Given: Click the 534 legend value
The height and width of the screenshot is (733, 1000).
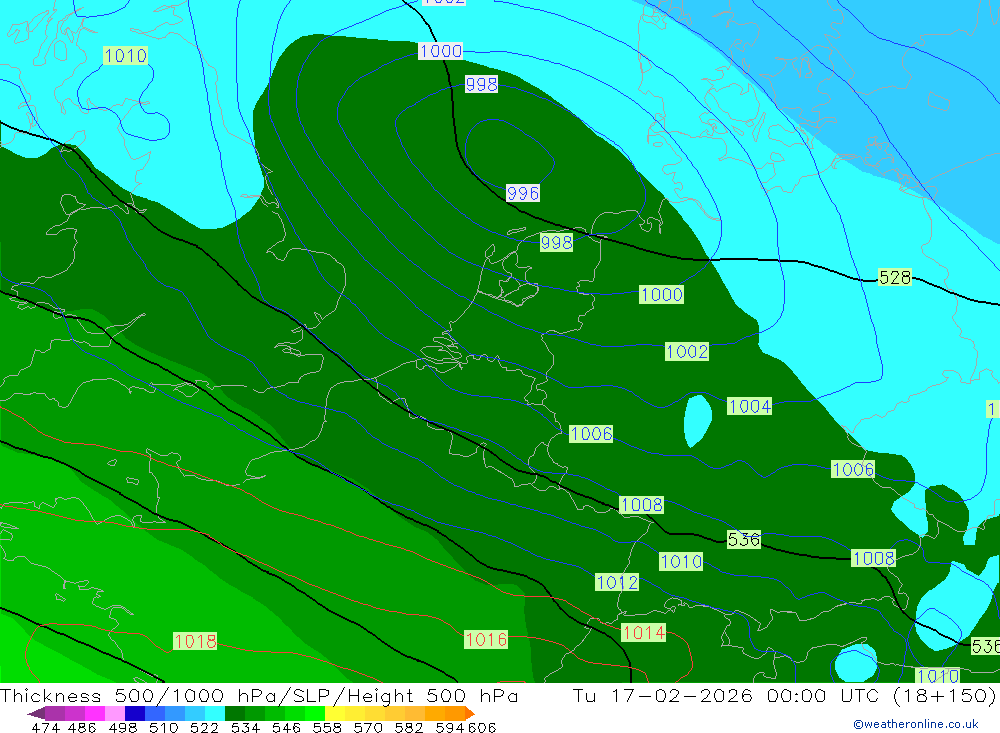Looking at the screenshot, I should [x=246, y=728].
